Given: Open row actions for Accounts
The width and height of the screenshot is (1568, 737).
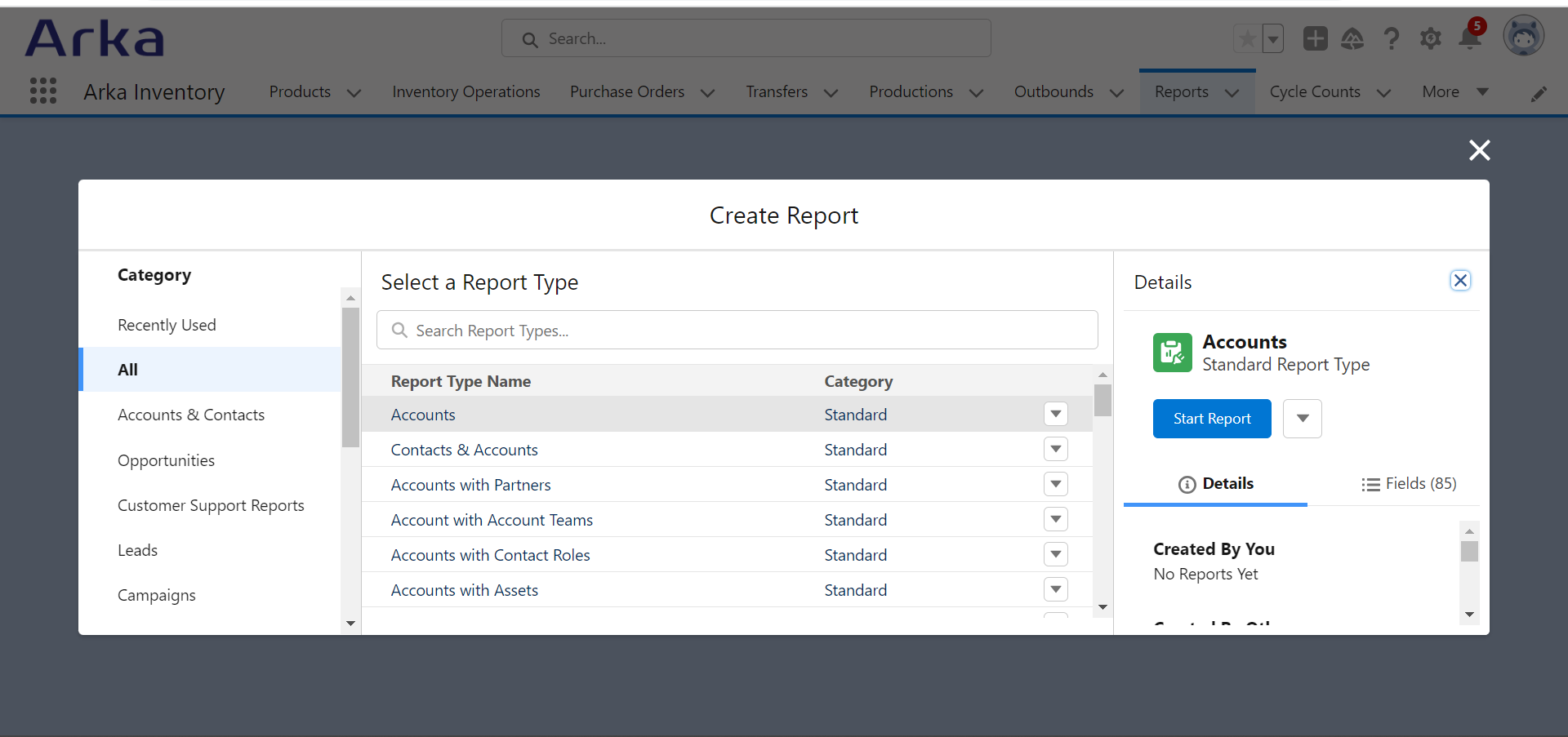Looking at the screenshot, I should click(1056, 414).
